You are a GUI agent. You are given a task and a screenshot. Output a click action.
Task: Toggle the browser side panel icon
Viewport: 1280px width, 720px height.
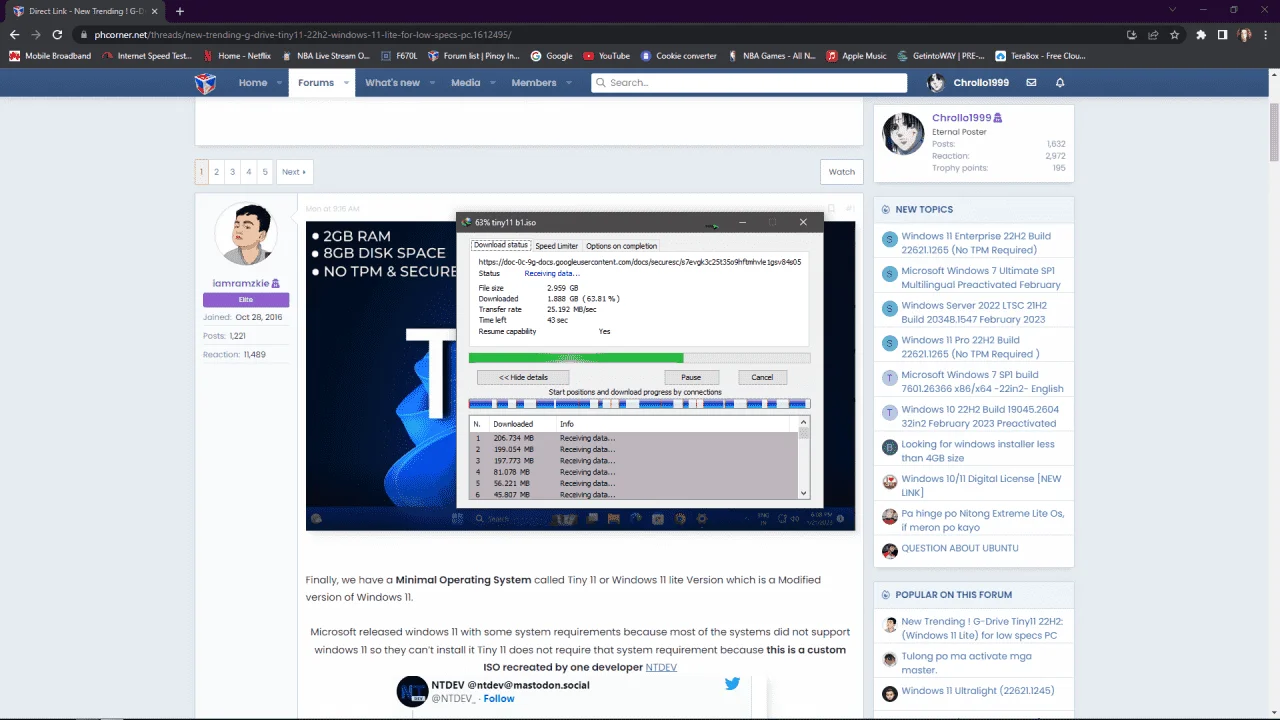[x=1222, y=34]
